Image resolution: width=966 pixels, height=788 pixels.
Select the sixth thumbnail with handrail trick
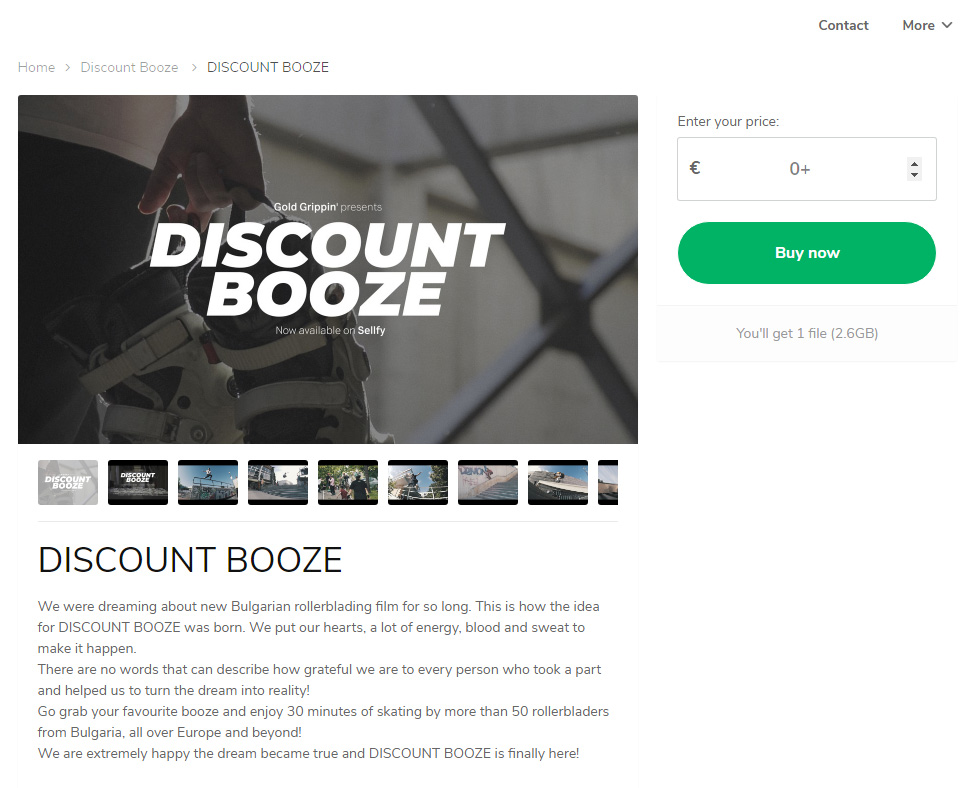[x=418, y=482]
